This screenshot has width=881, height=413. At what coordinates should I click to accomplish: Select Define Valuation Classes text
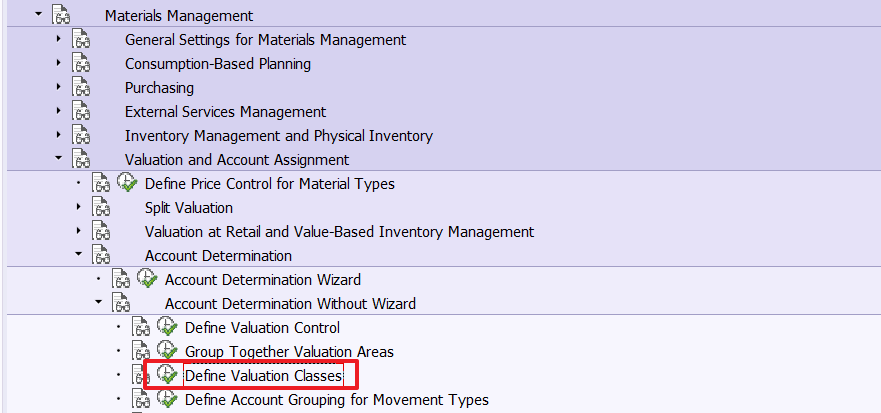click(263, 376)
